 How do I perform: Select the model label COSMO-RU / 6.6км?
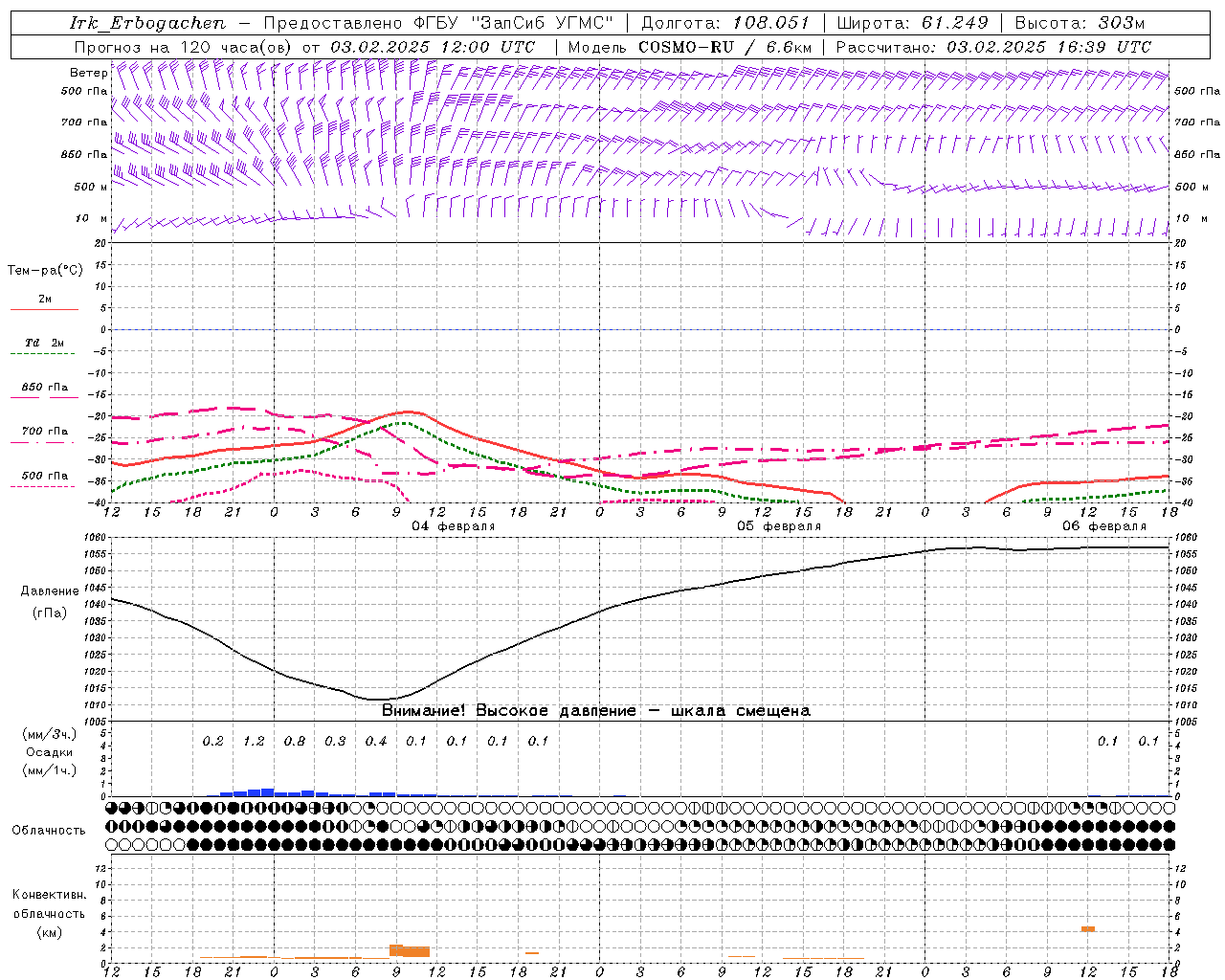(725, 47)
